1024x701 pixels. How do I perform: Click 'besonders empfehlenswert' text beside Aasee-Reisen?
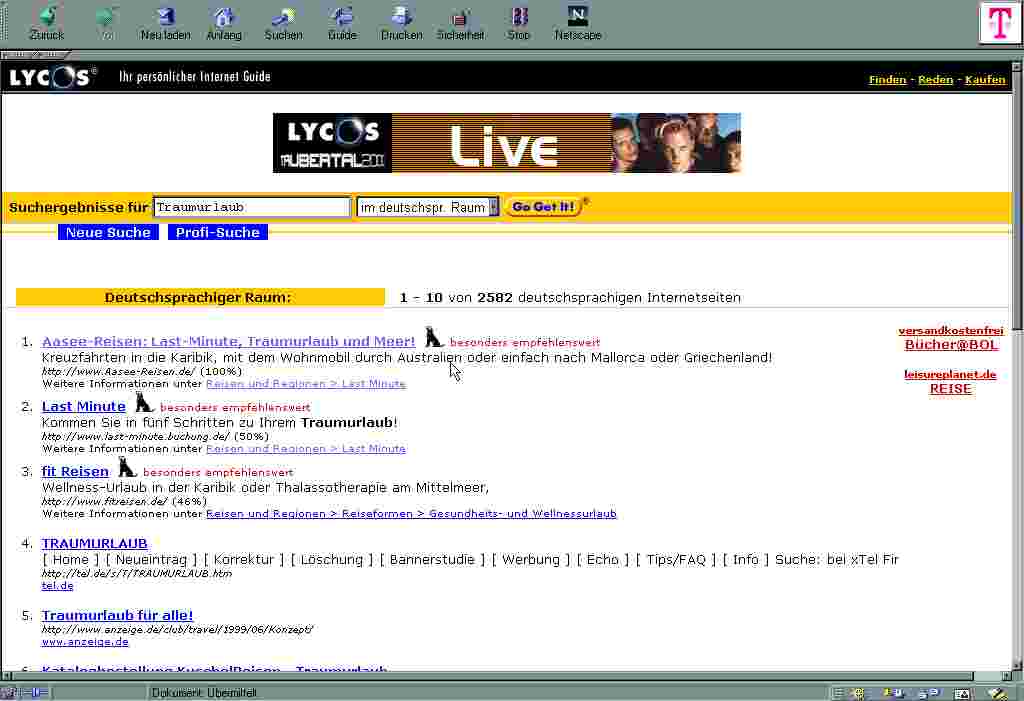(x=524, y=342)
